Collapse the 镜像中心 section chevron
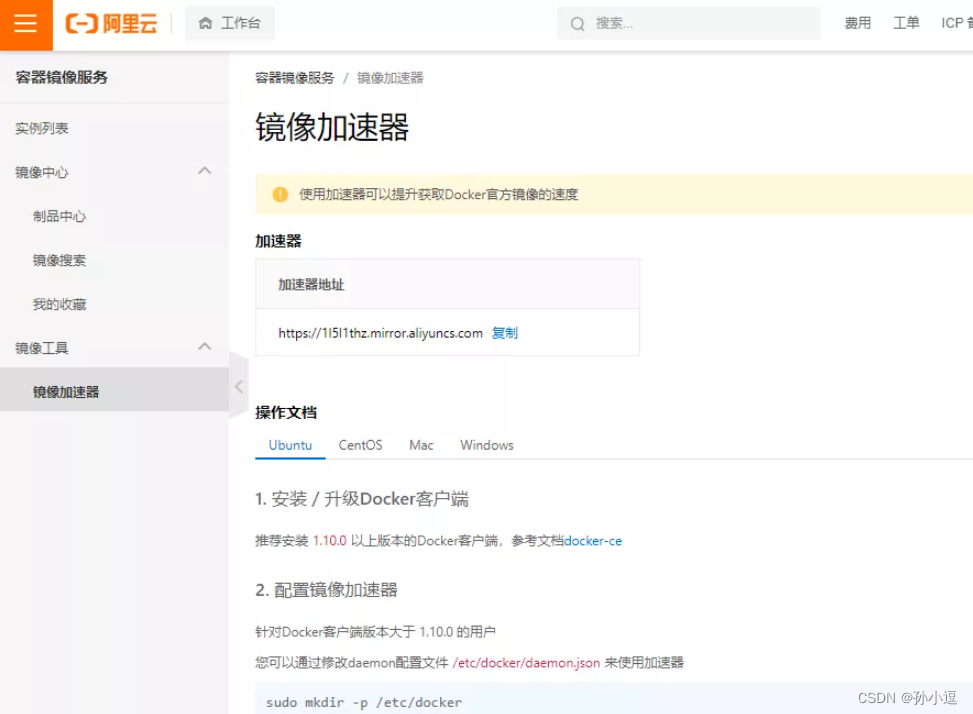 pyautogui.click(x=205, y=172)
